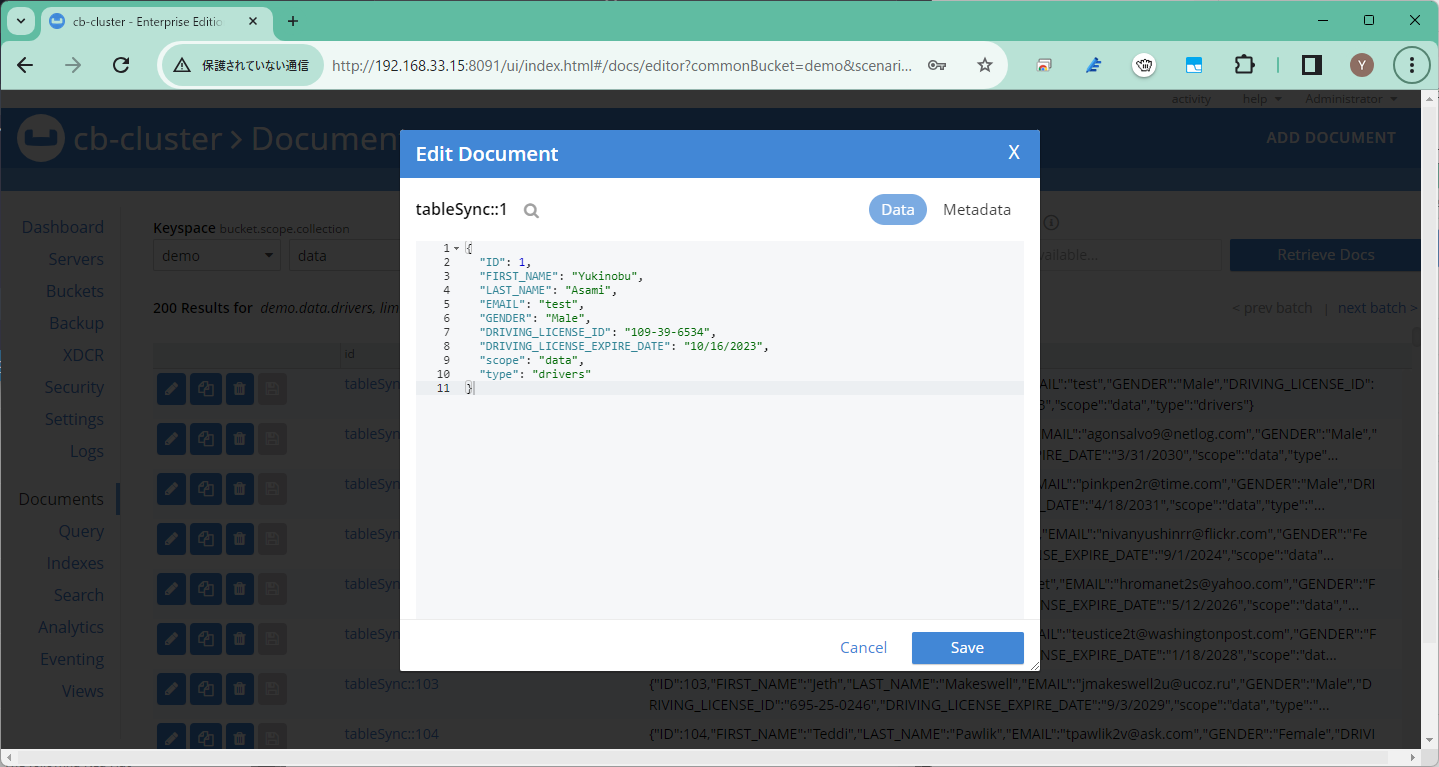The width and height of the screenshot is (1439, 767).
Task: Go to the Query section in sidebar
Action: click(x=81, y=531)
